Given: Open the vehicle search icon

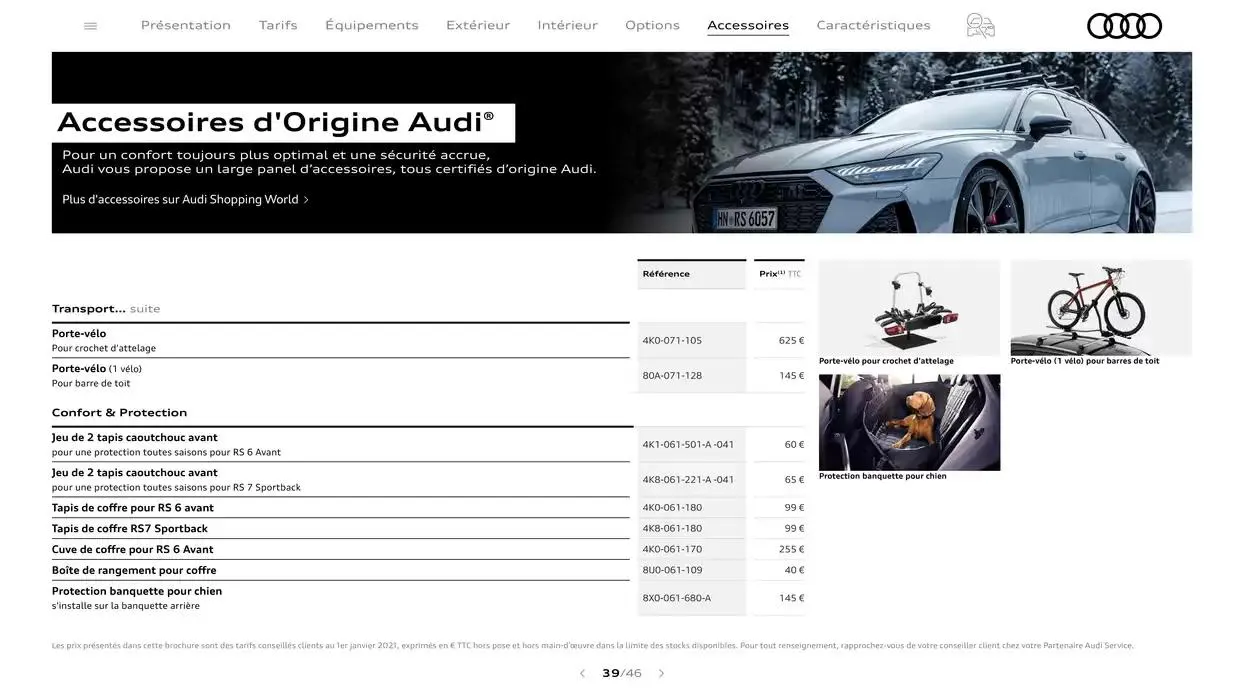Looking at the screenshot, I should 980,24.
